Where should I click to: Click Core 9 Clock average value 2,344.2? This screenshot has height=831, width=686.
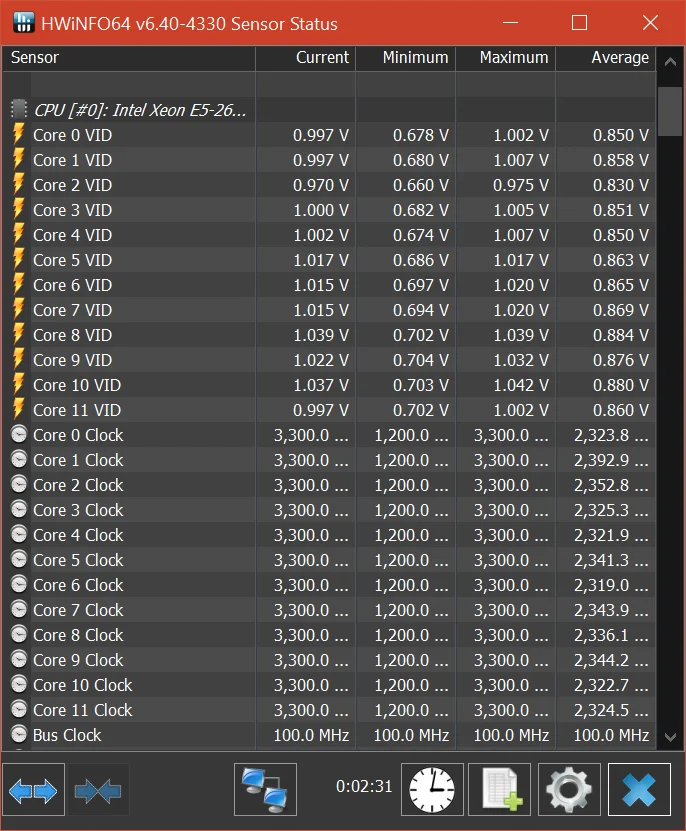[x=611, y=660]
